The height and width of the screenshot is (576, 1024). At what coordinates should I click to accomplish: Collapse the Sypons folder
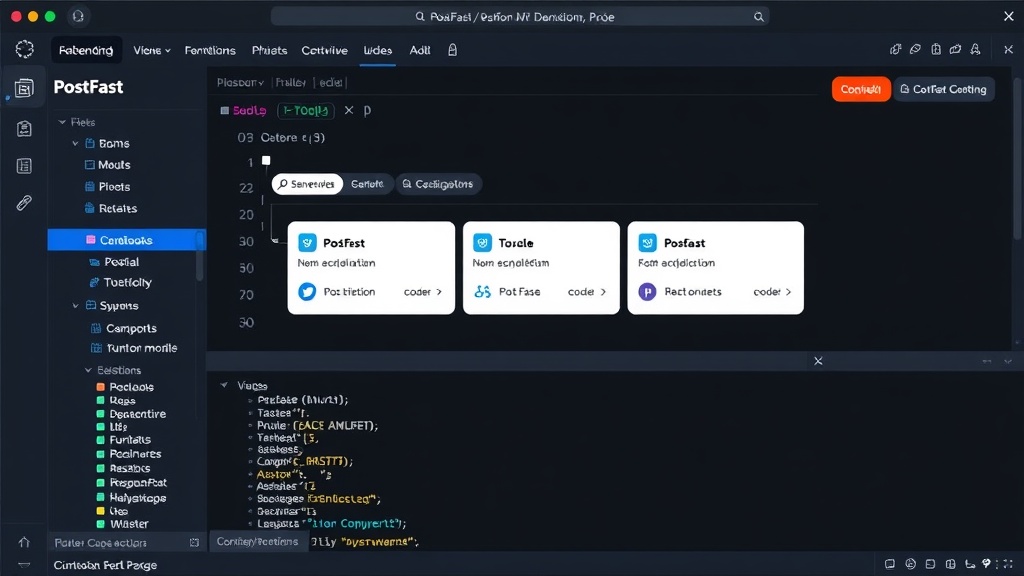75,306
